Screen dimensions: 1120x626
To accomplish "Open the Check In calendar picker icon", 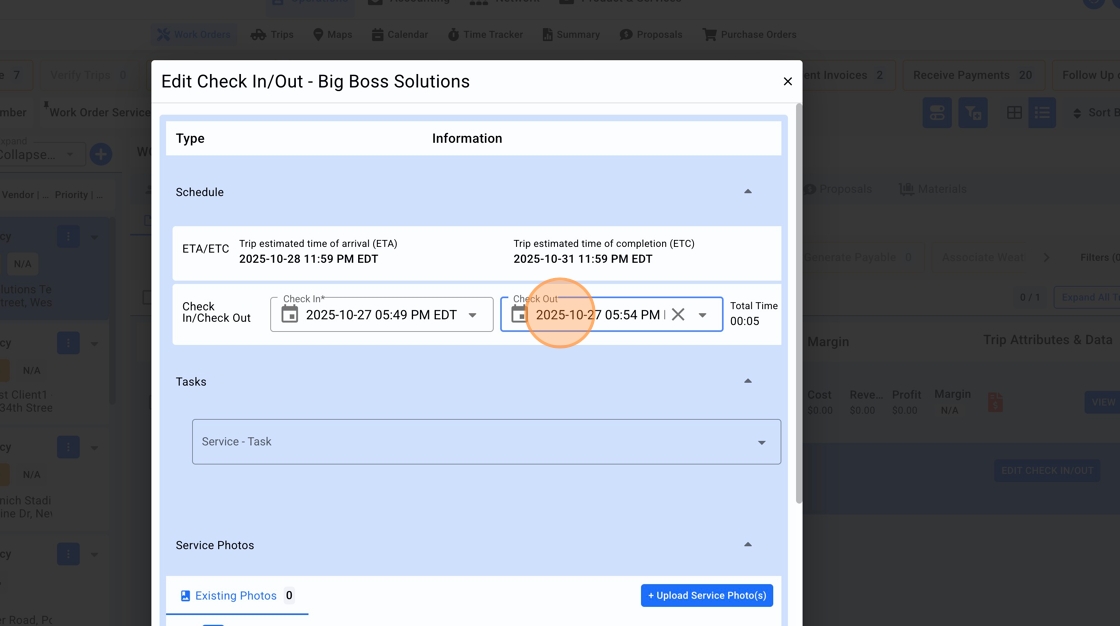I will [289, 314].
